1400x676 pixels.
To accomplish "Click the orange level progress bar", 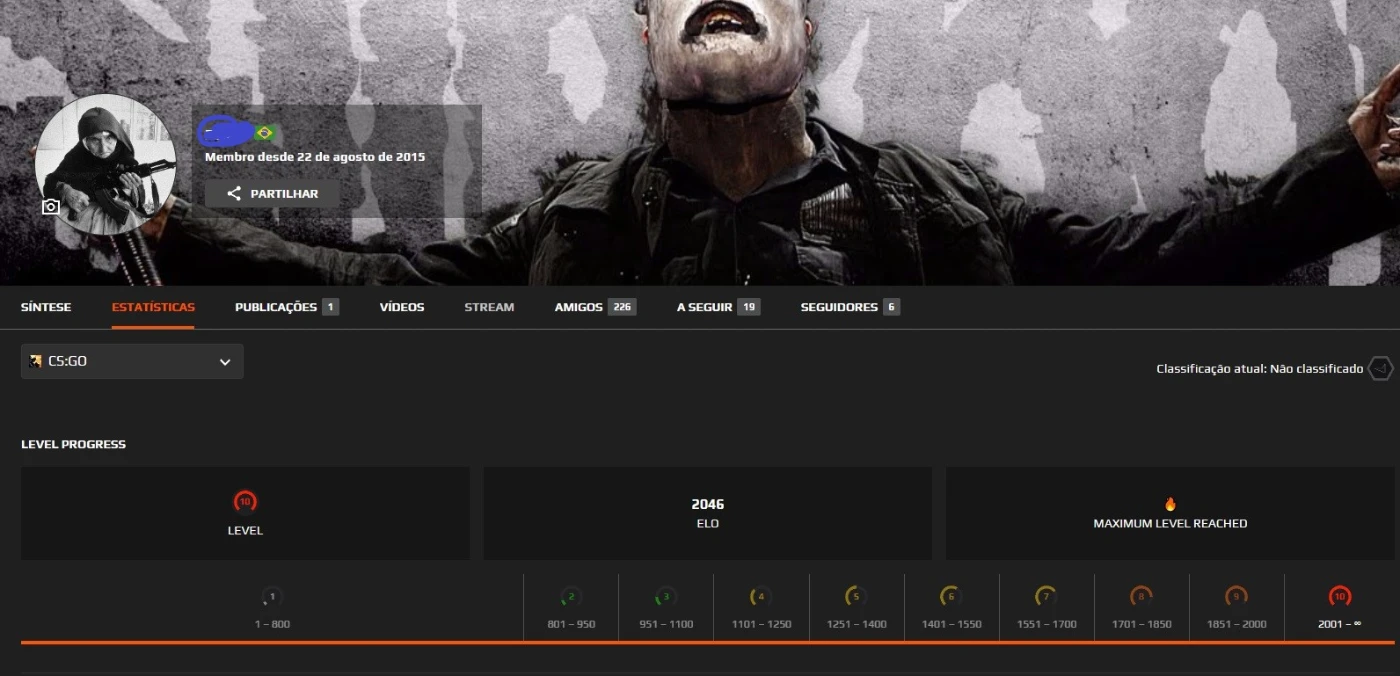I will (707, 643).
